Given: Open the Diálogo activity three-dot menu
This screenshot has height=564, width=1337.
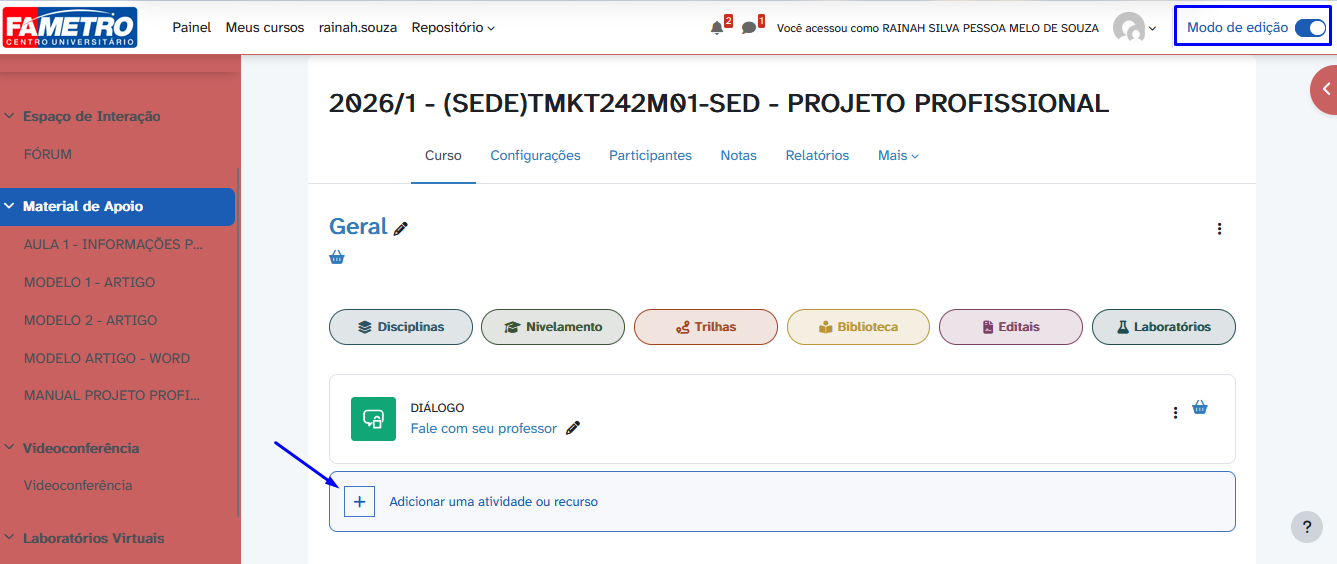Looking at the screenshot, I should pyautogui.click(x=1175, y=412).
